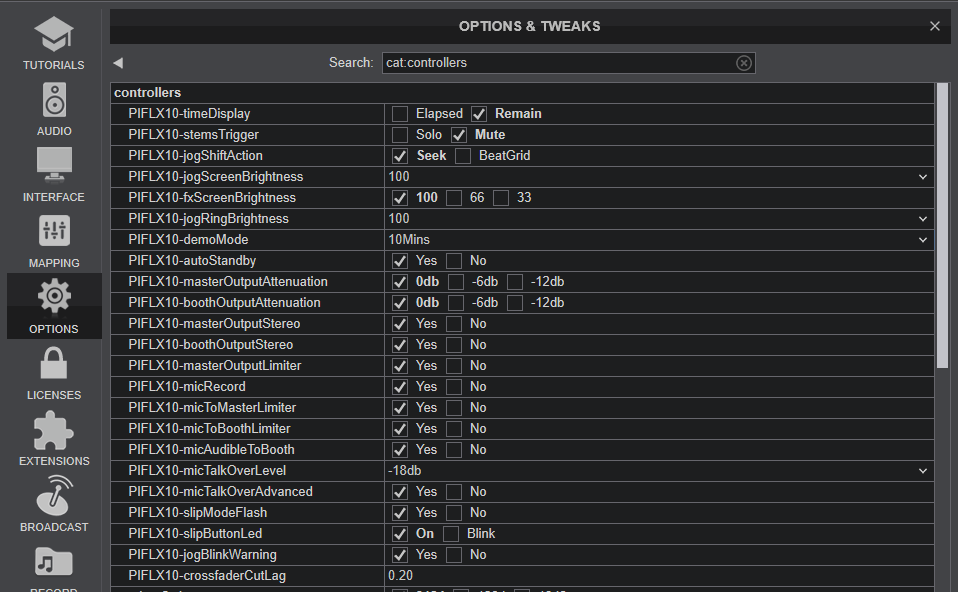Expand the jogScreenBrightness dropdown
958x592 pixels.
[922, 177]
